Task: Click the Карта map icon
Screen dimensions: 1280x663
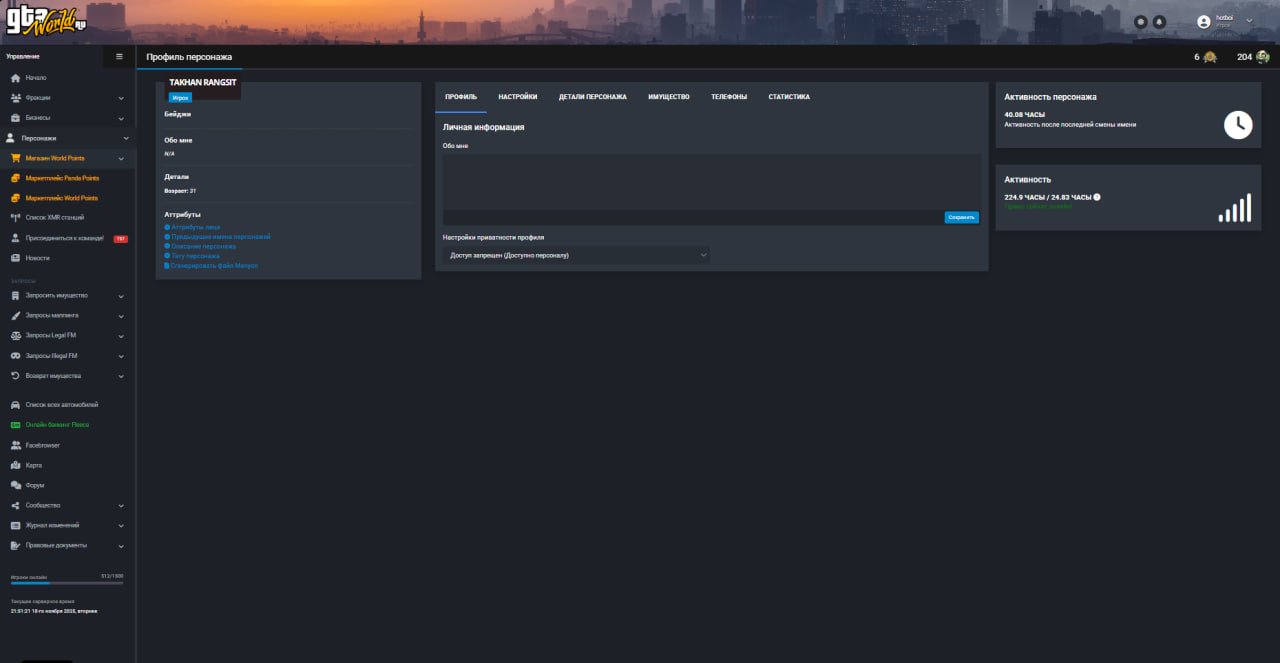Action: tap(15, 466)
